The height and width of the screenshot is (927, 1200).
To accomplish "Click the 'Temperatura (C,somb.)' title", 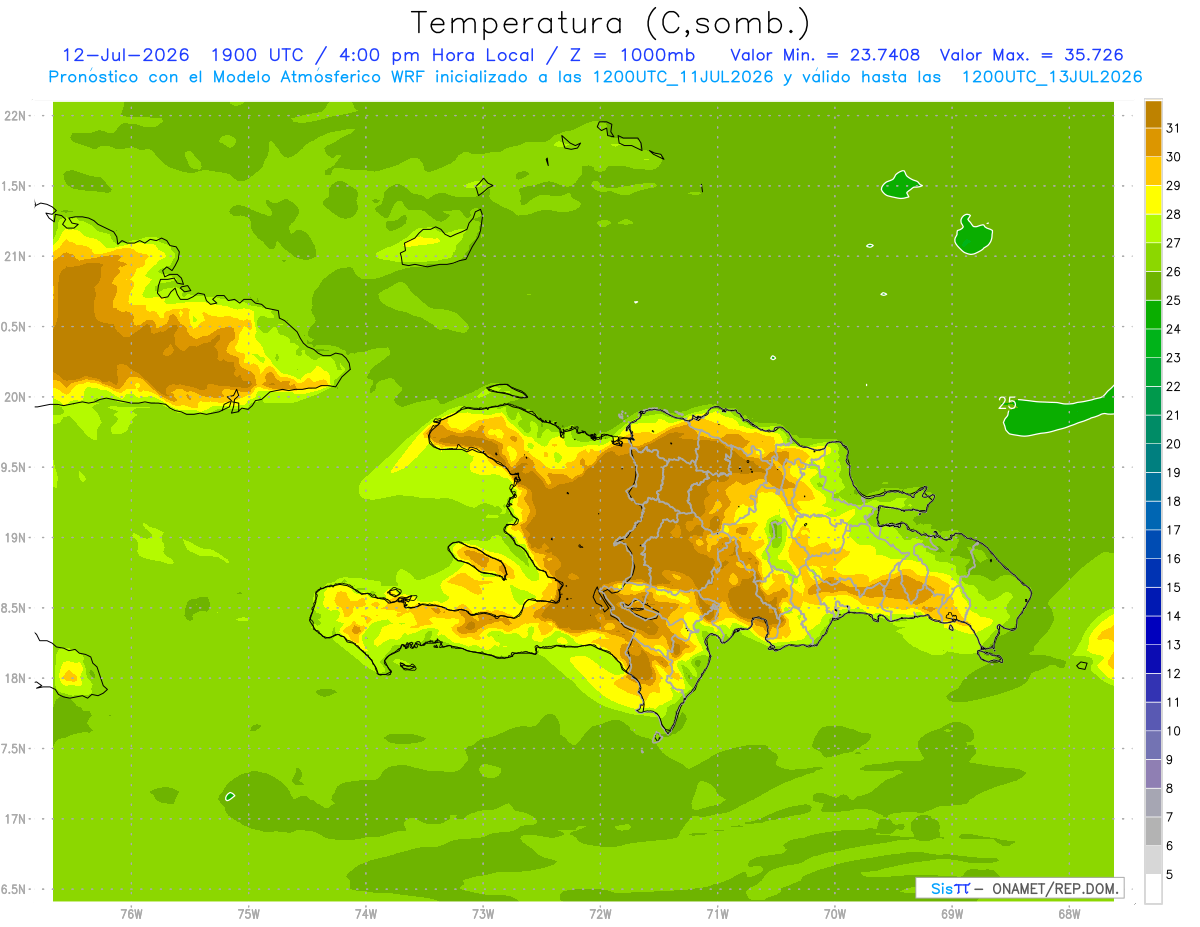I will (x=610, y=24).
